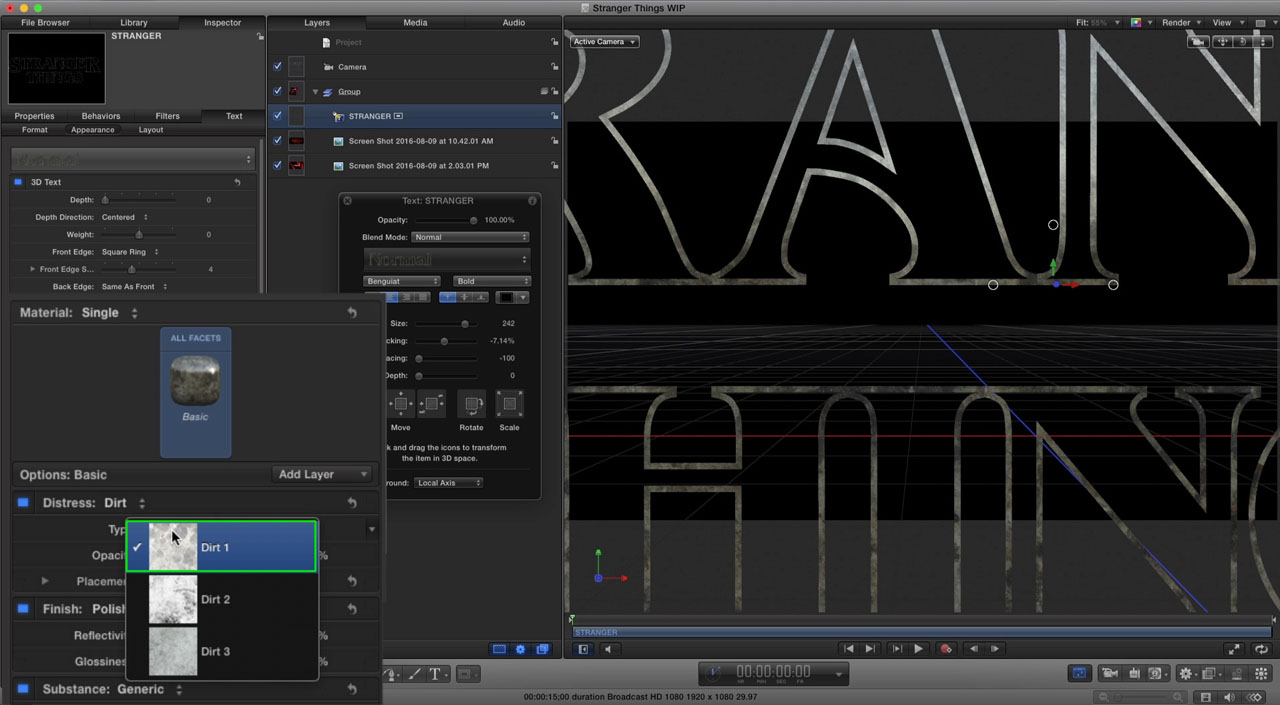Close the Text STRANGER HUD

[348, 201]
